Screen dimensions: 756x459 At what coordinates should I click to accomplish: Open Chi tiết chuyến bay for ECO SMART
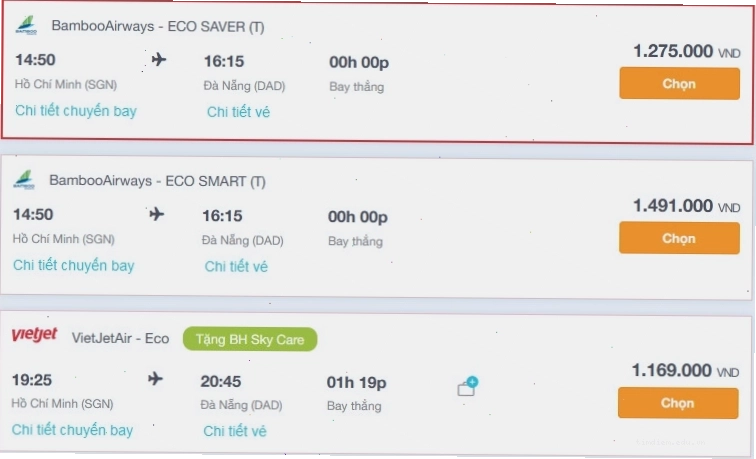click(73, 266)
